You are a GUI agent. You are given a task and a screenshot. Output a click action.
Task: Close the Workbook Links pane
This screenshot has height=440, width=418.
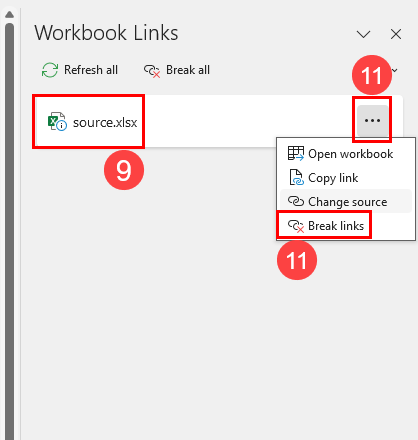pyautogui.click(x=396, y=34)
